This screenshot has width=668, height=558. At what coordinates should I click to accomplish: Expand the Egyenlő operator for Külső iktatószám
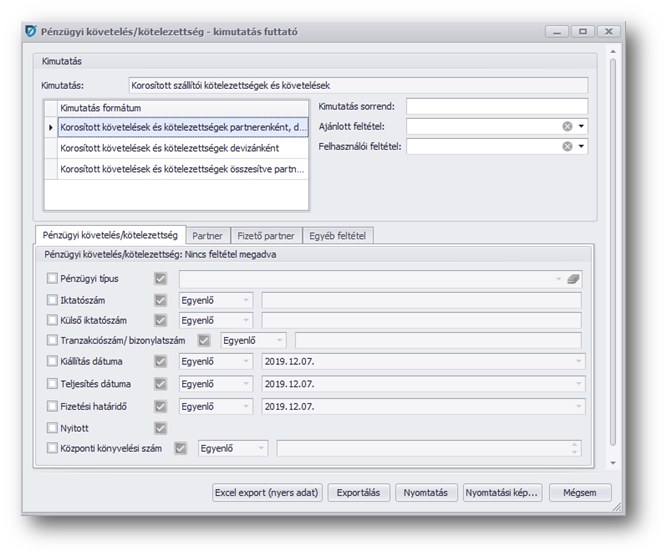click(246, 321)
